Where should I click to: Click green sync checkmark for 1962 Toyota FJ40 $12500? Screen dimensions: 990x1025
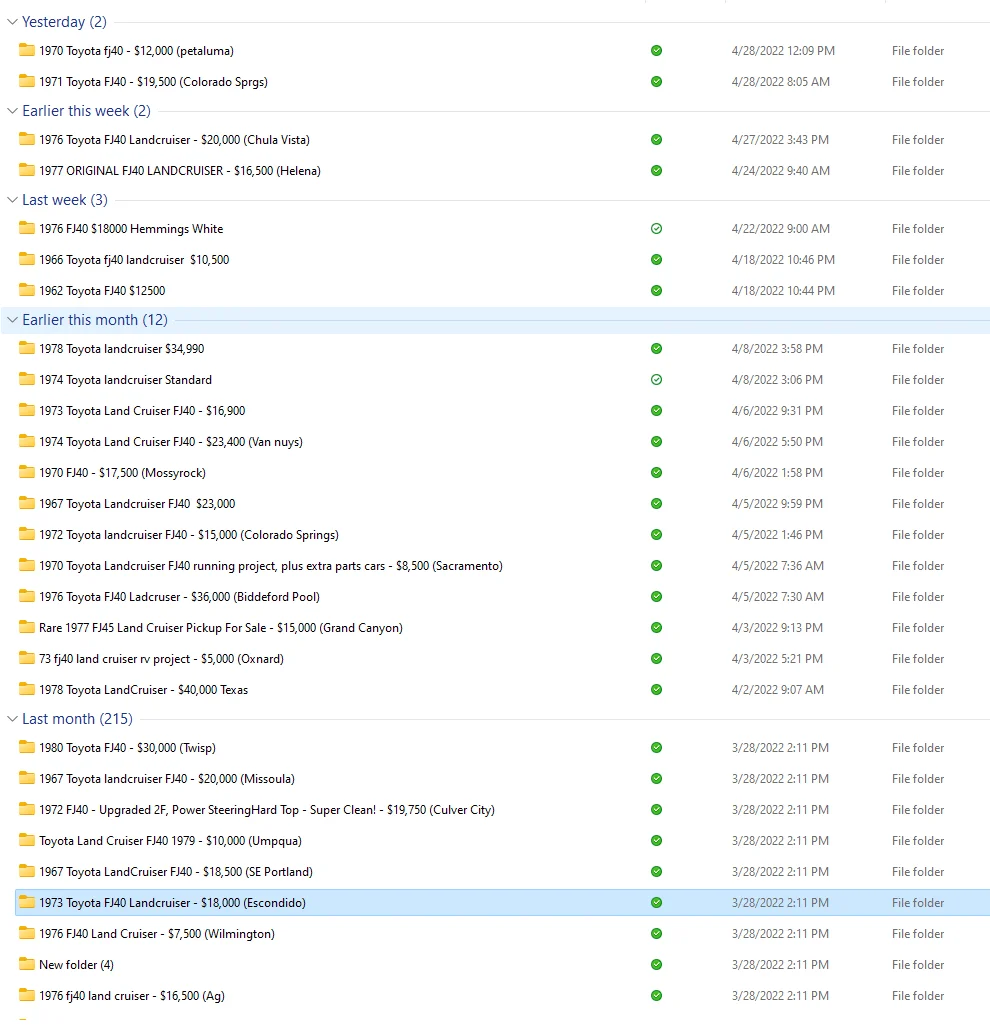point(656,291)
